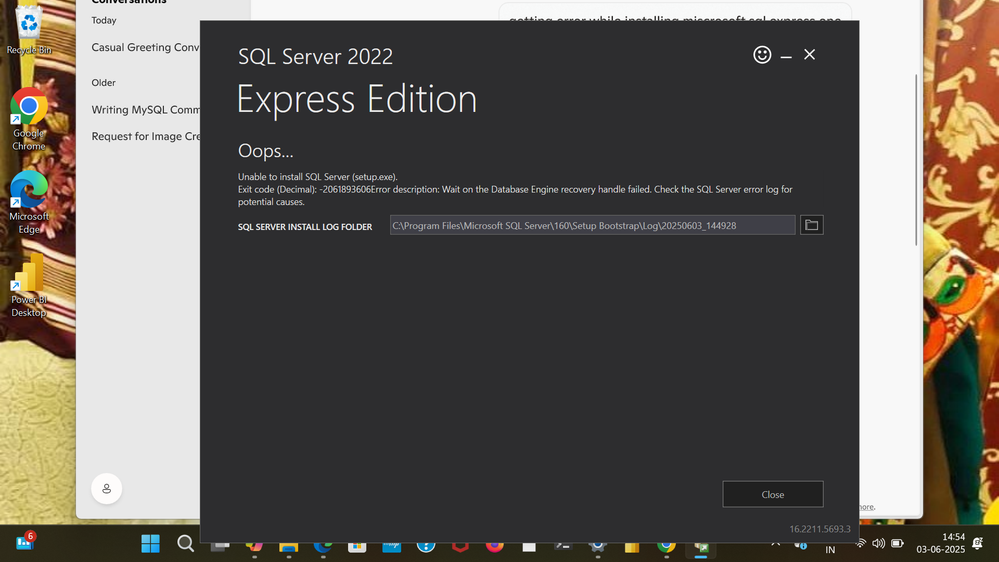Open Power BI Desktop shortcut
Viewport: 999px width, 562px height.
click(x=29, y=285)
